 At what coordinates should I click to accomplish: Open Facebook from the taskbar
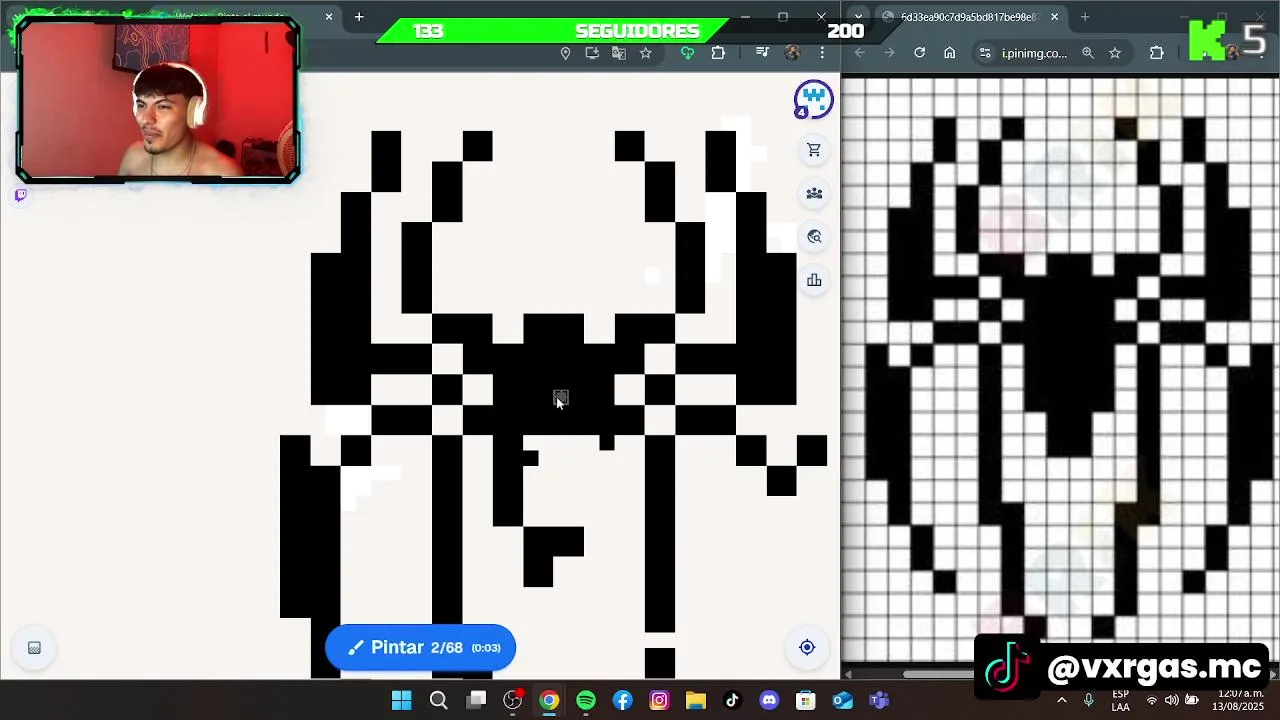623,700
